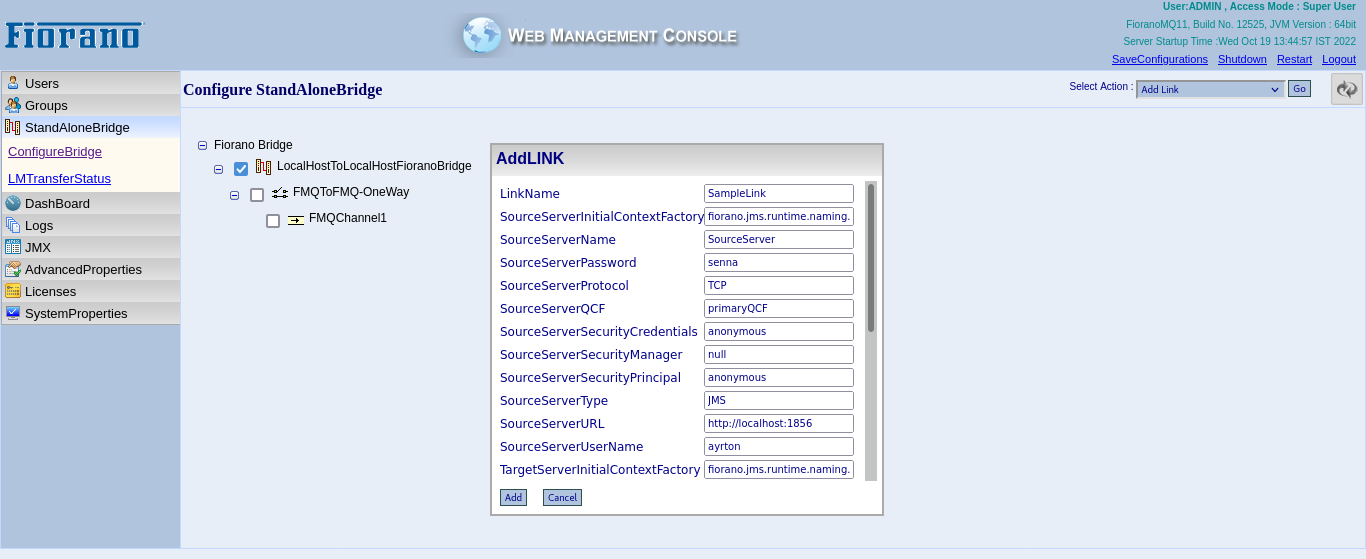1366x559 pixels.
Task: Click the LocalHostToLocalHostFioranoBridge bridge icon
Action: click(x=264, y=167)
